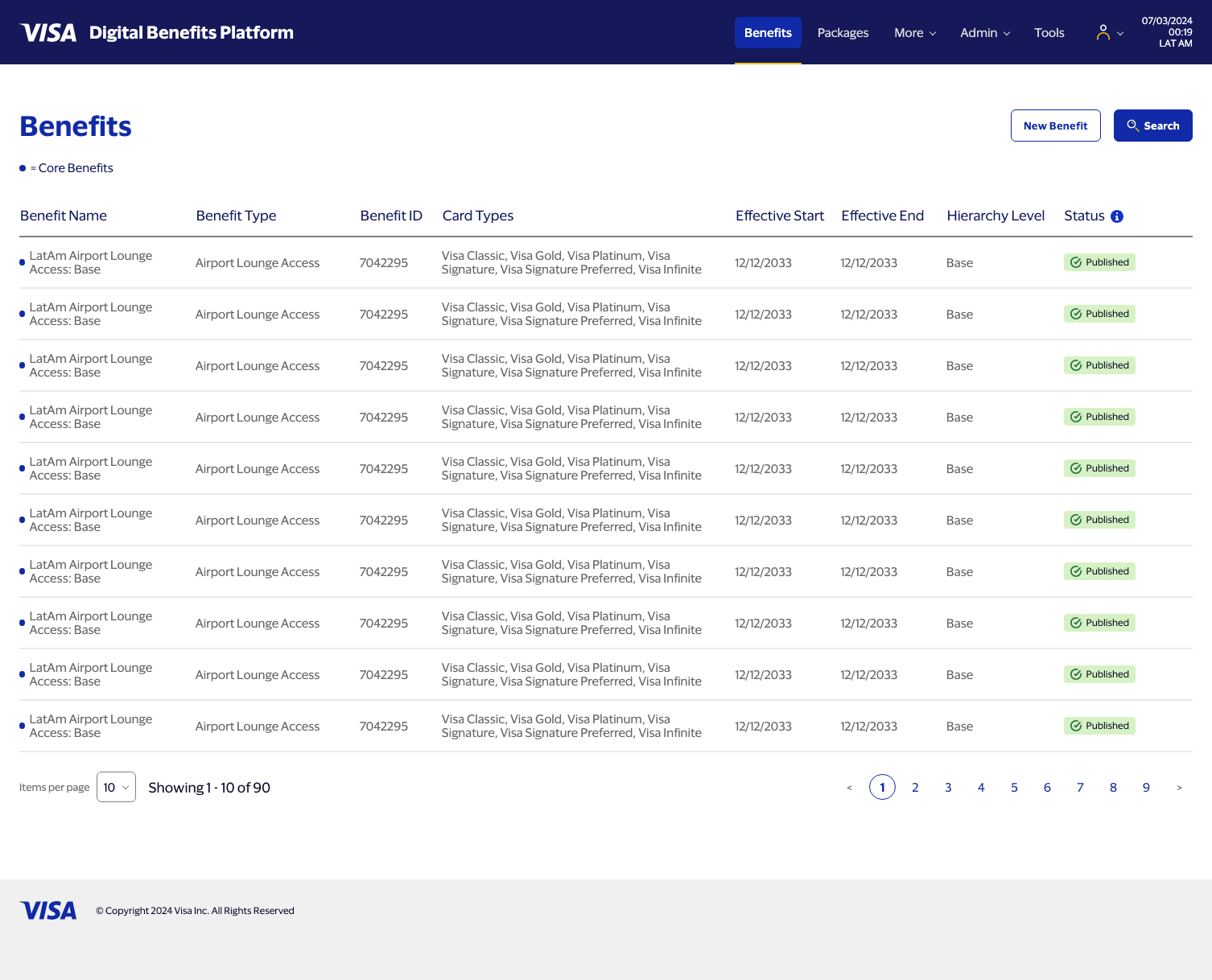Click the Visa logo in the header
Screen dimensions: 1212x980
(48, 32)
